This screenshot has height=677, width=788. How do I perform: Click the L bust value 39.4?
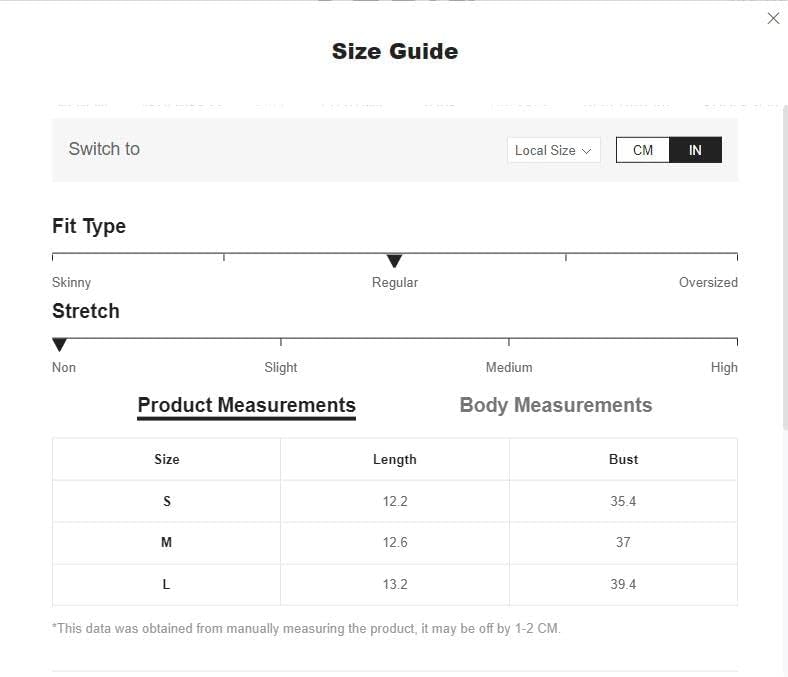tap(623, 584)
